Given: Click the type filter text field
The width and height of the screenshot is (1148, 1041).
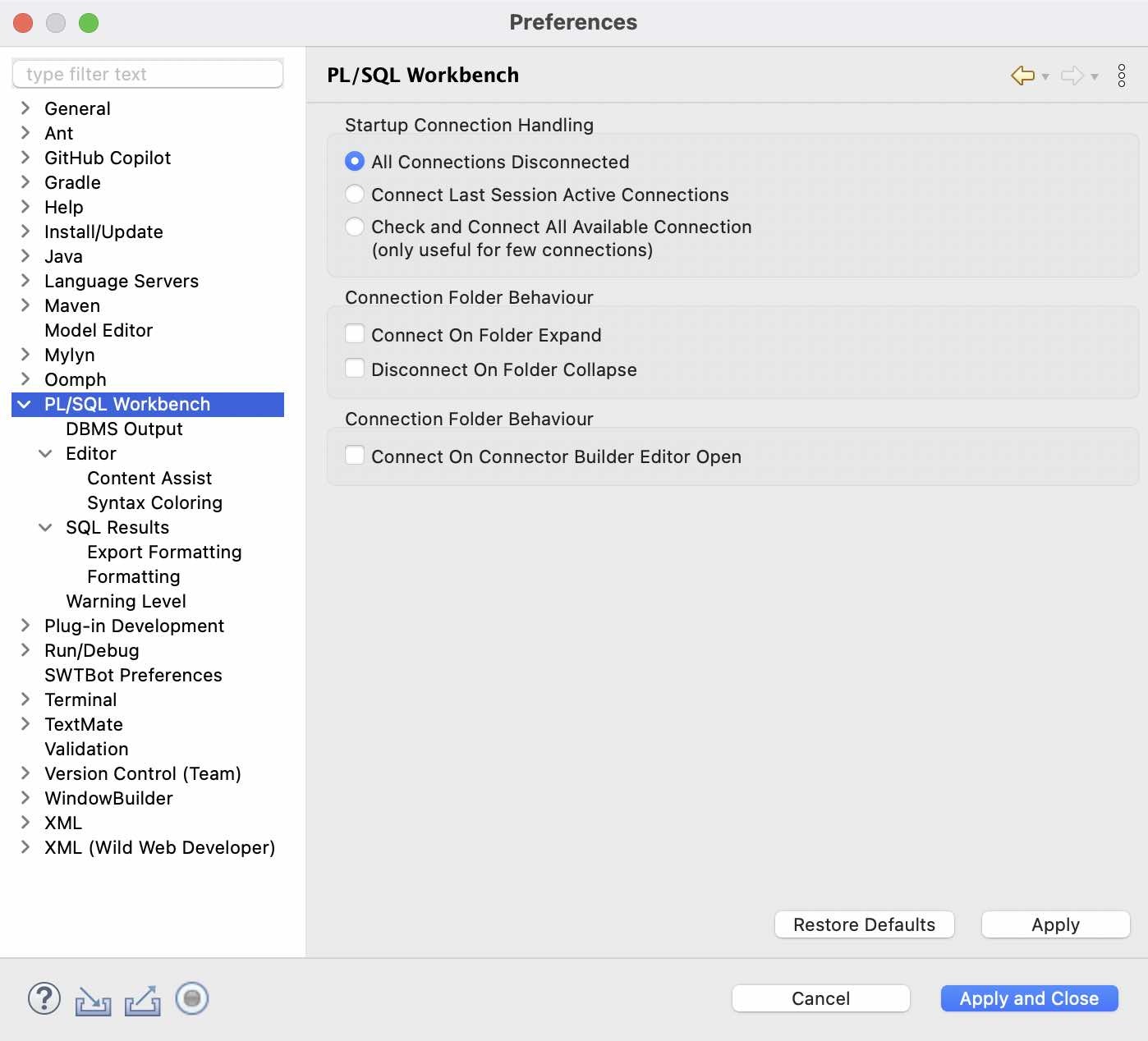Looking at the screenshot, I should click(x=148, y=73).
